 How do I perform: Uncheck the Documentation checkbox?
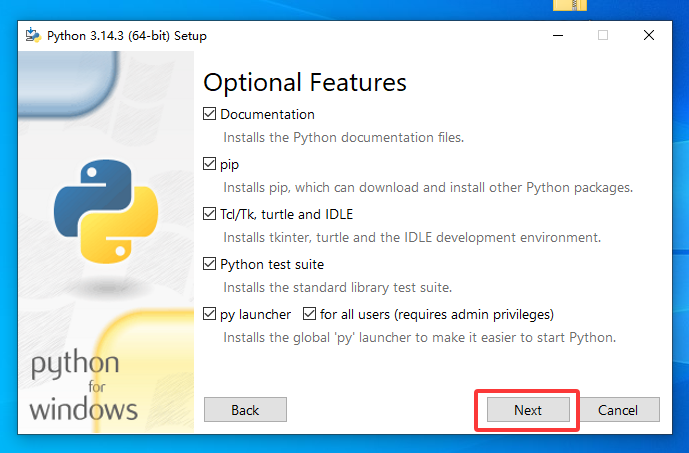pos(210,114)
